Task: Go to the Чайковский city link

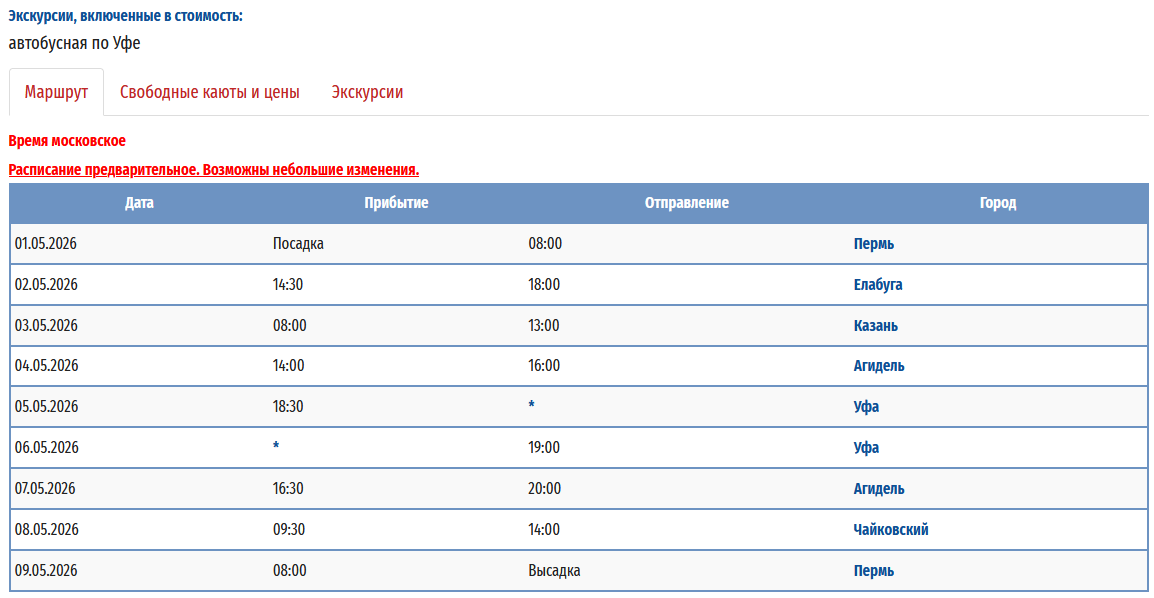Action: [x=890, y=530]
